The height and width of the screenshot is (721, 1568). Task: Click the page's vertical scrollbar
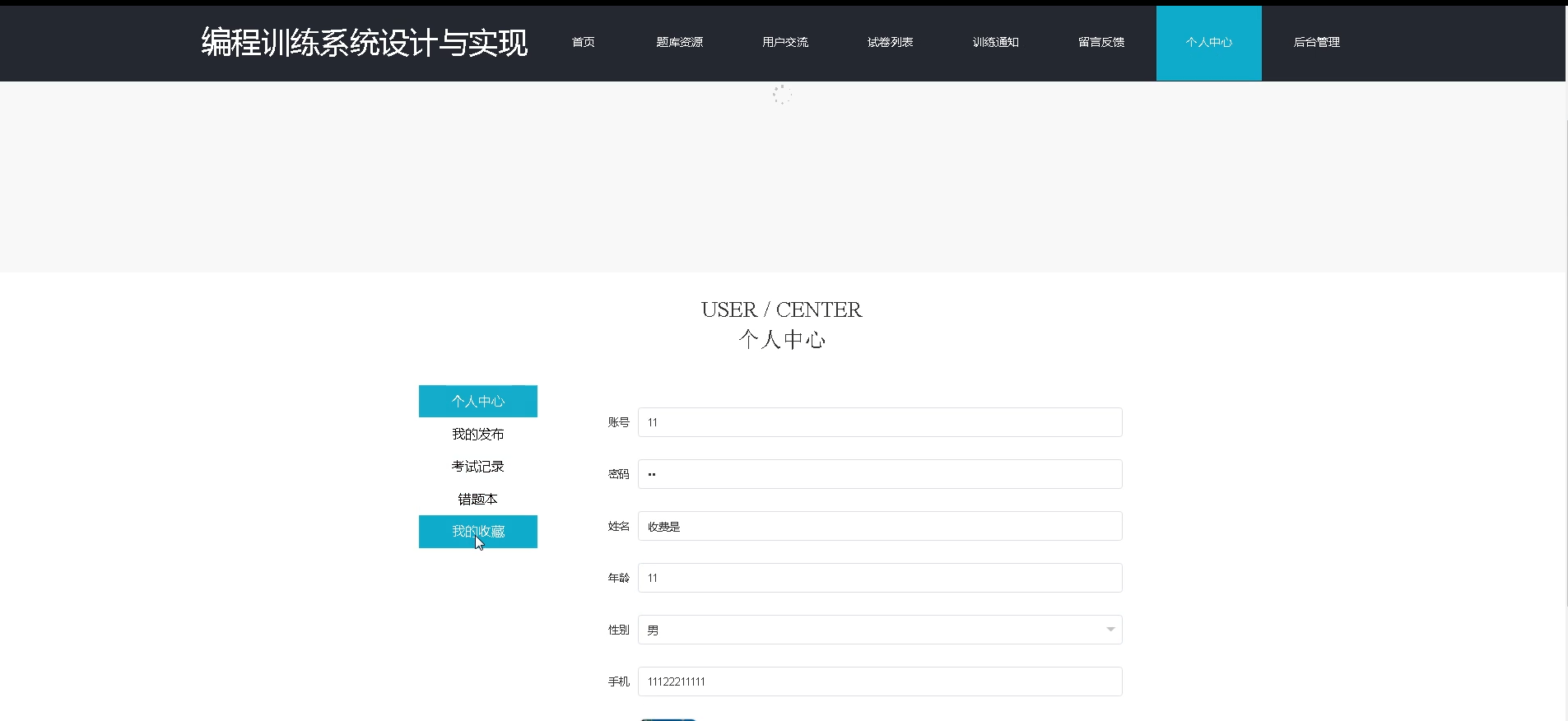click(x=1566, y=362)
